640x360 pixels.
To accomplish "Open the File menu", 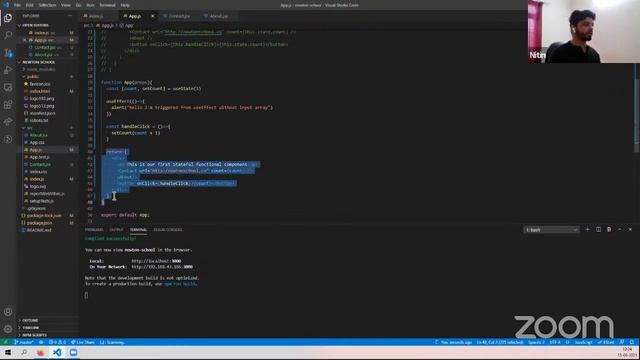I will click(18, 5).
